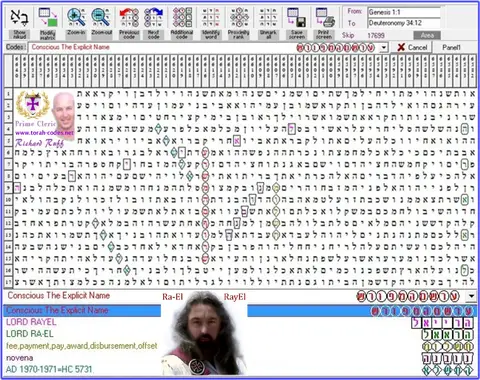Click the Codes: label
Image resolution: width=480 pixels, height=380 pixels.
click(15, 47)
